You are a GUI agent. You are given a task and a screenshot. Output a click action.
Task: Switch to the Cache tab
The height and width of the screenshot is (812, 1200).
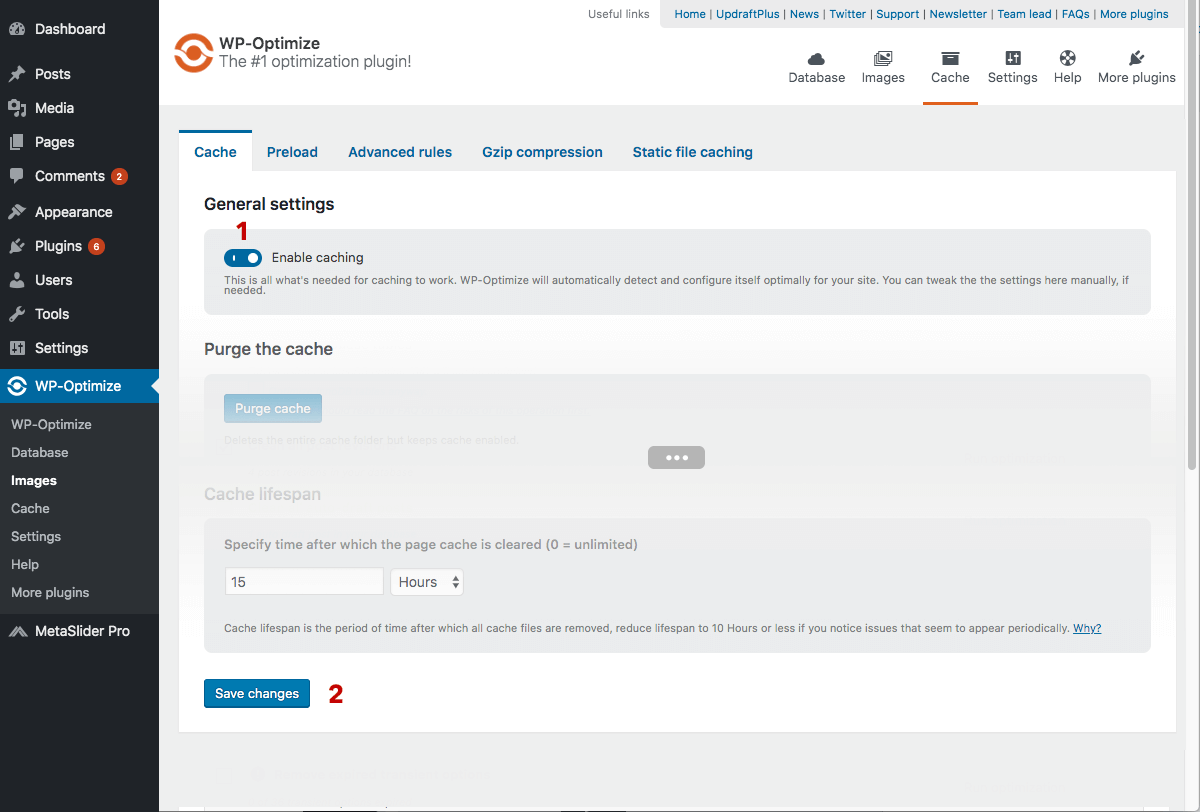click(215, 152)
